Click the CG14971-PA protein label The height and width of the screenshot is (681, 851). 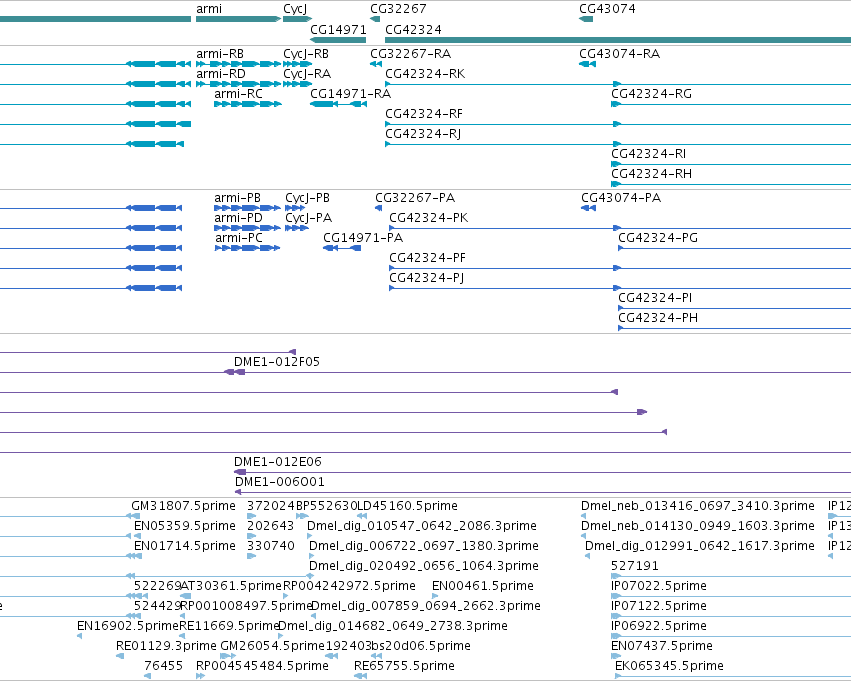[363, 238]
